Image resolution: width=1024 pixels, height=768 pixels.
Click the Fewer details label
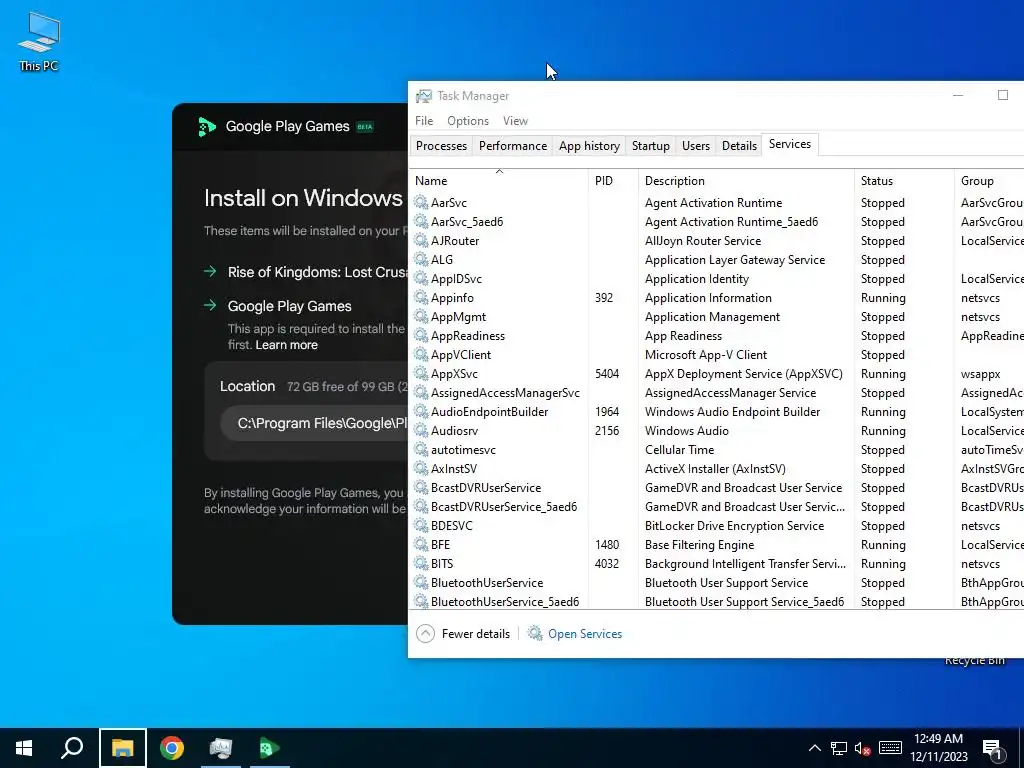[x=475, y=633]
